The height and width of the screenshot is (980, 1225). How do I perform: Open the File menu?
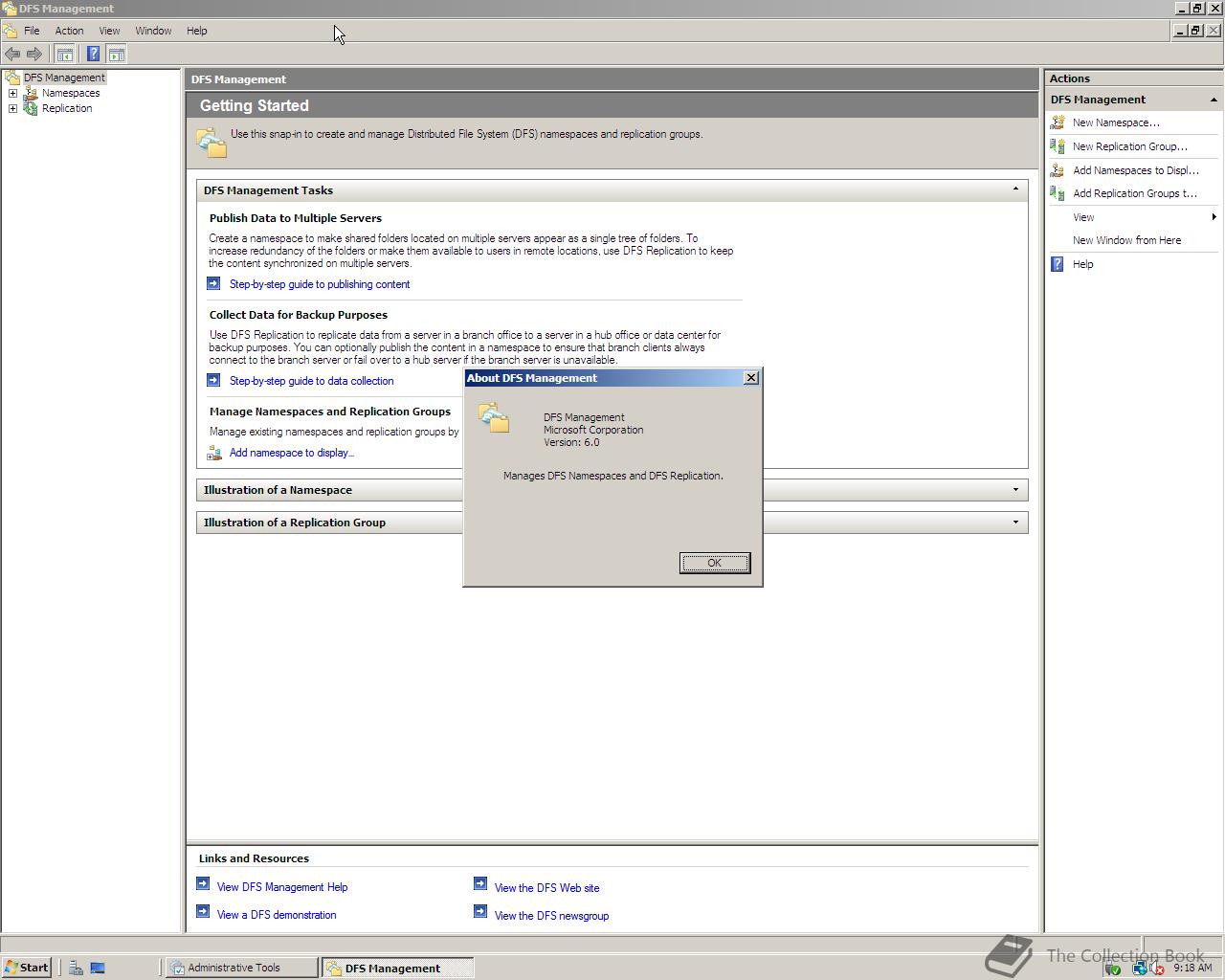pyautogui.click(x=32, y=31)
